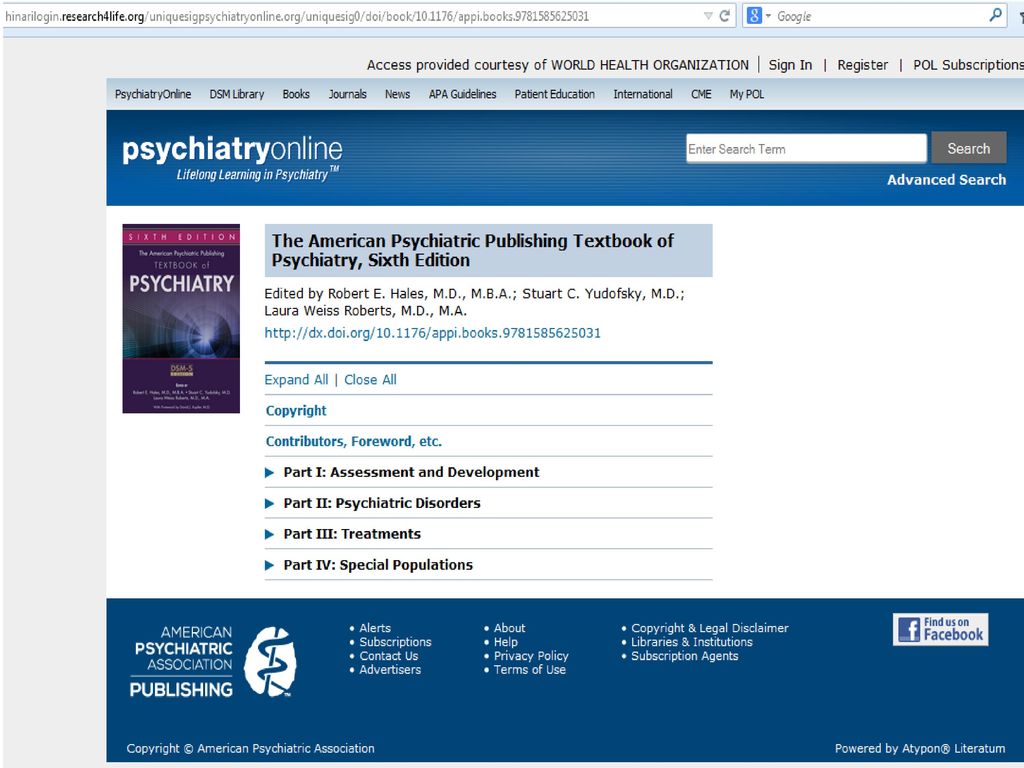Expand Part IV triangle arrow

[269, 565]
